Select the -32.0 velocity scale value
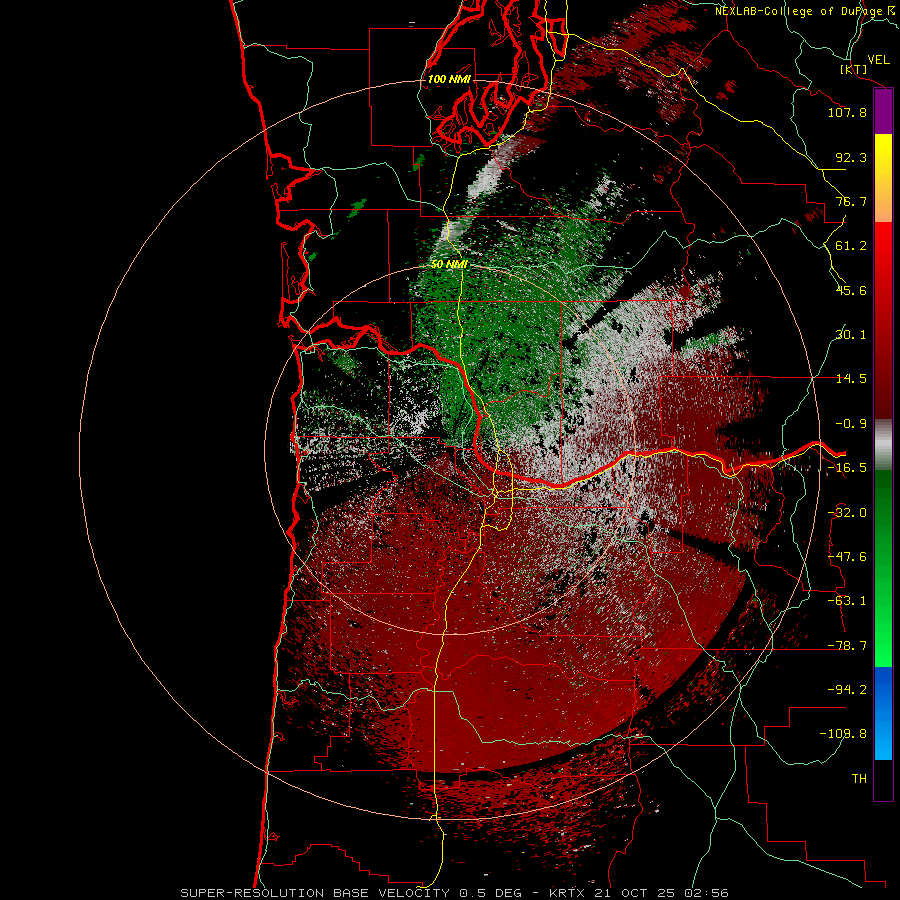This screenshot has height=900, width=900. (x=847, y=513)
